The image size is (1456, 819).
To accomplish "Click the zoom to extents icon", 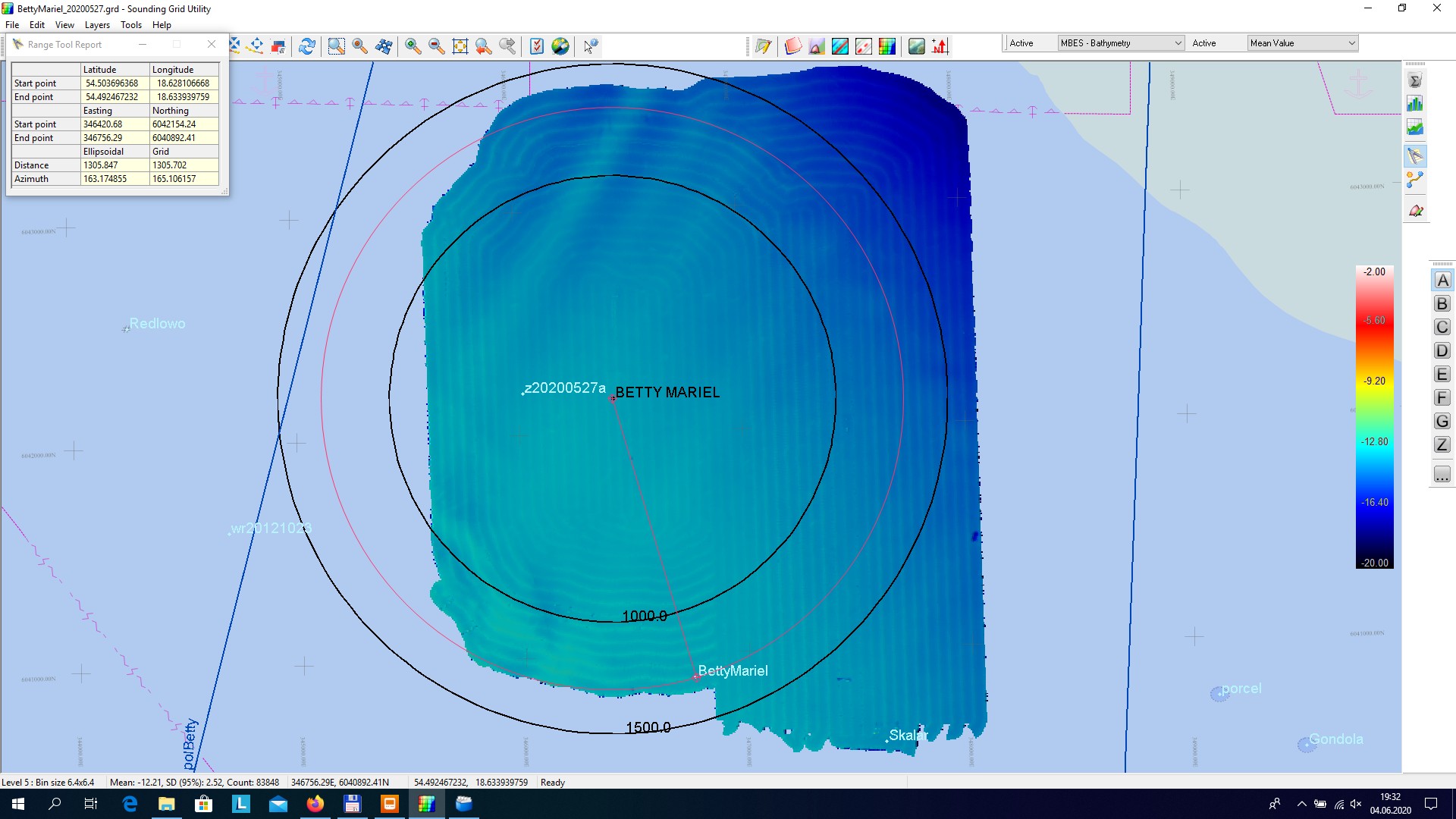I will coord(460,46).
